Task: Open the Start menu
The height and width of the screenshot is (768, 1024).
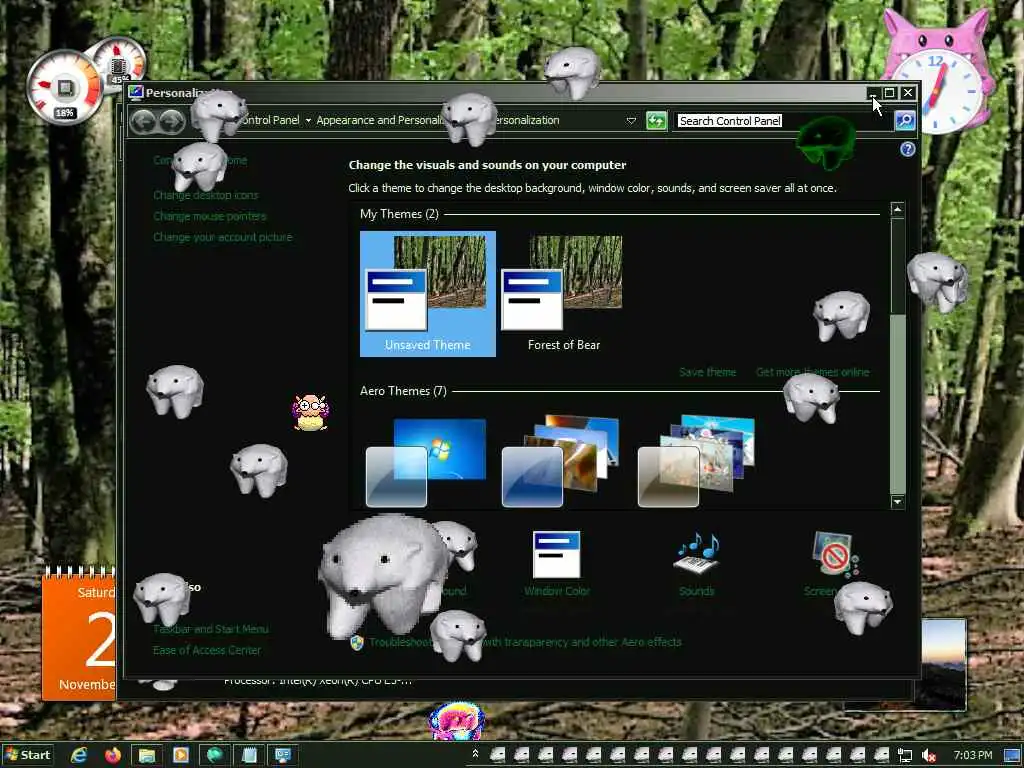Action: click(x=27, y=756)
